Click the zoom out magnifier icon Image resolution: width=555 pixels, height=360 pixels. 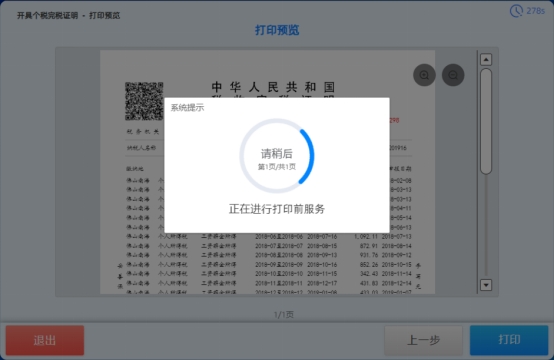[x=453, y=75]
